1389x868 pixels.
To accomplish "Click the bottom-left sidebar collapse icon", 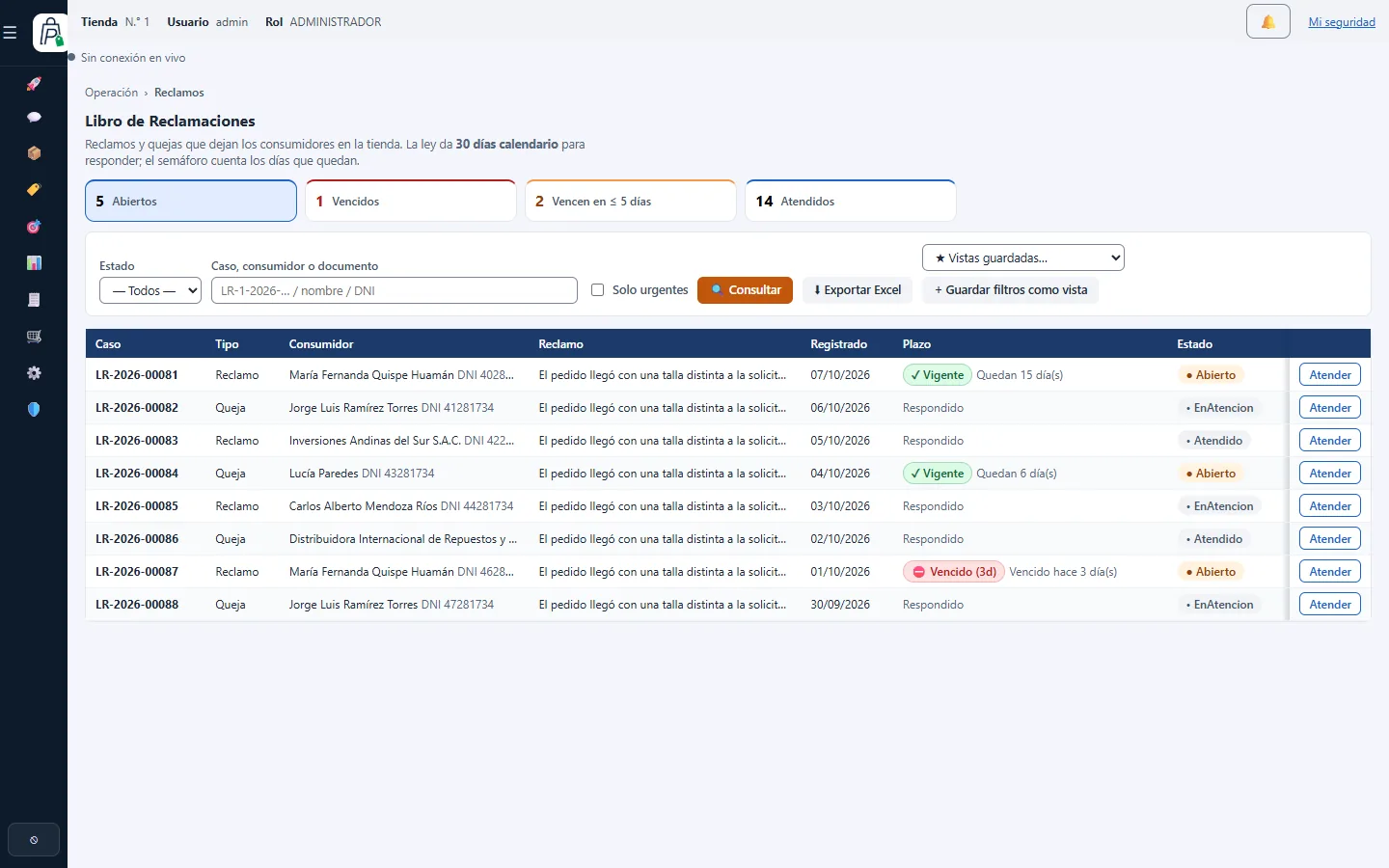I will click(34, 840).
